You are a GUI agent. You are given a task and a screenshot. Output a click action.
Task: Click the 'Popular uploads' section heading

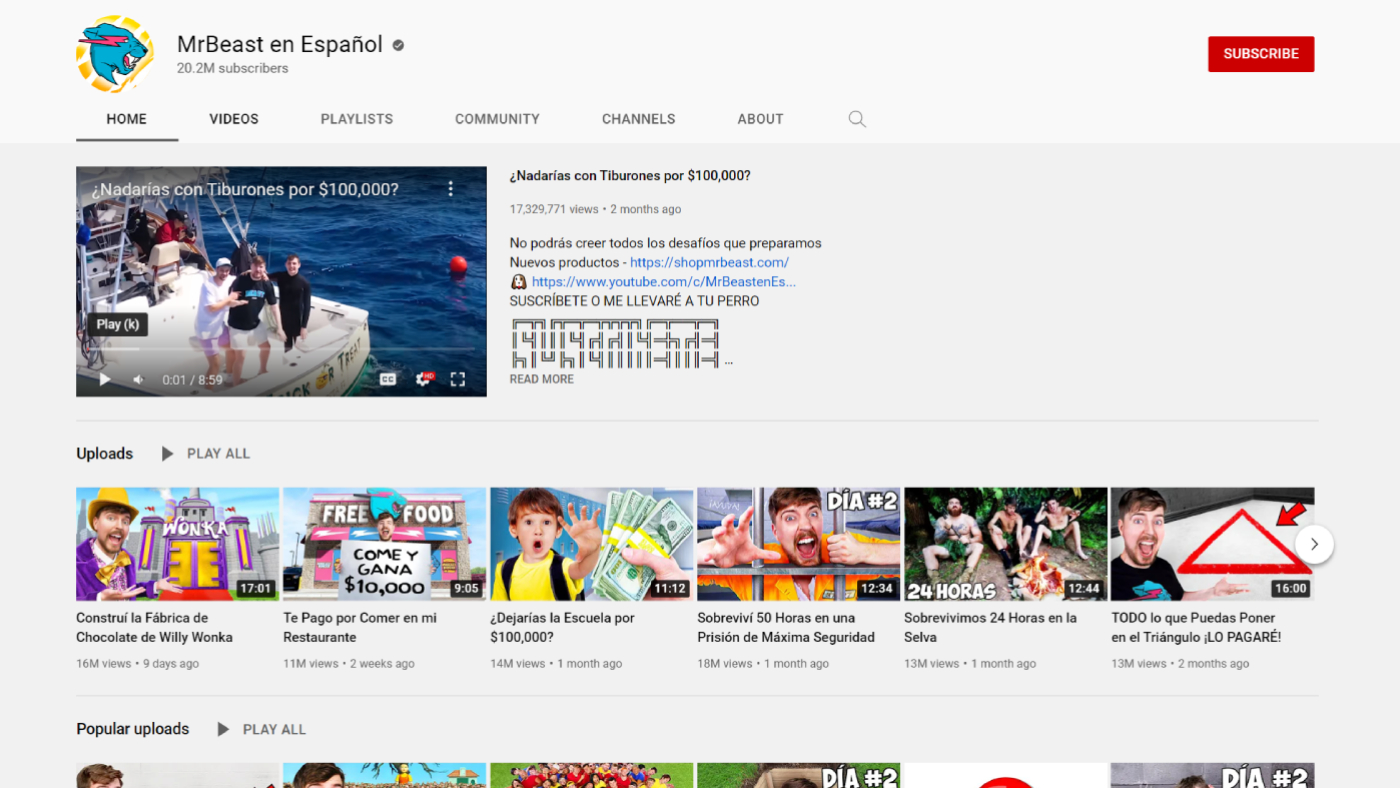(x=133, y=730)
